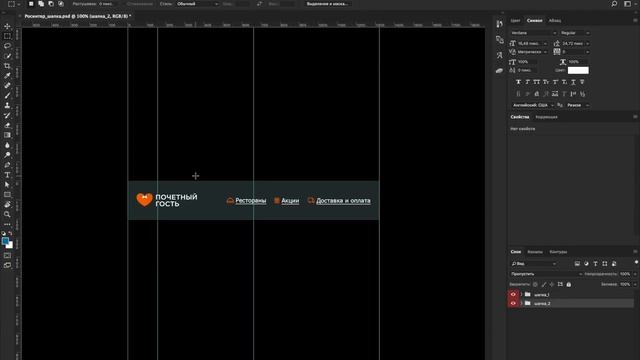Toggle Lock All for the layer

coord(569,284)
